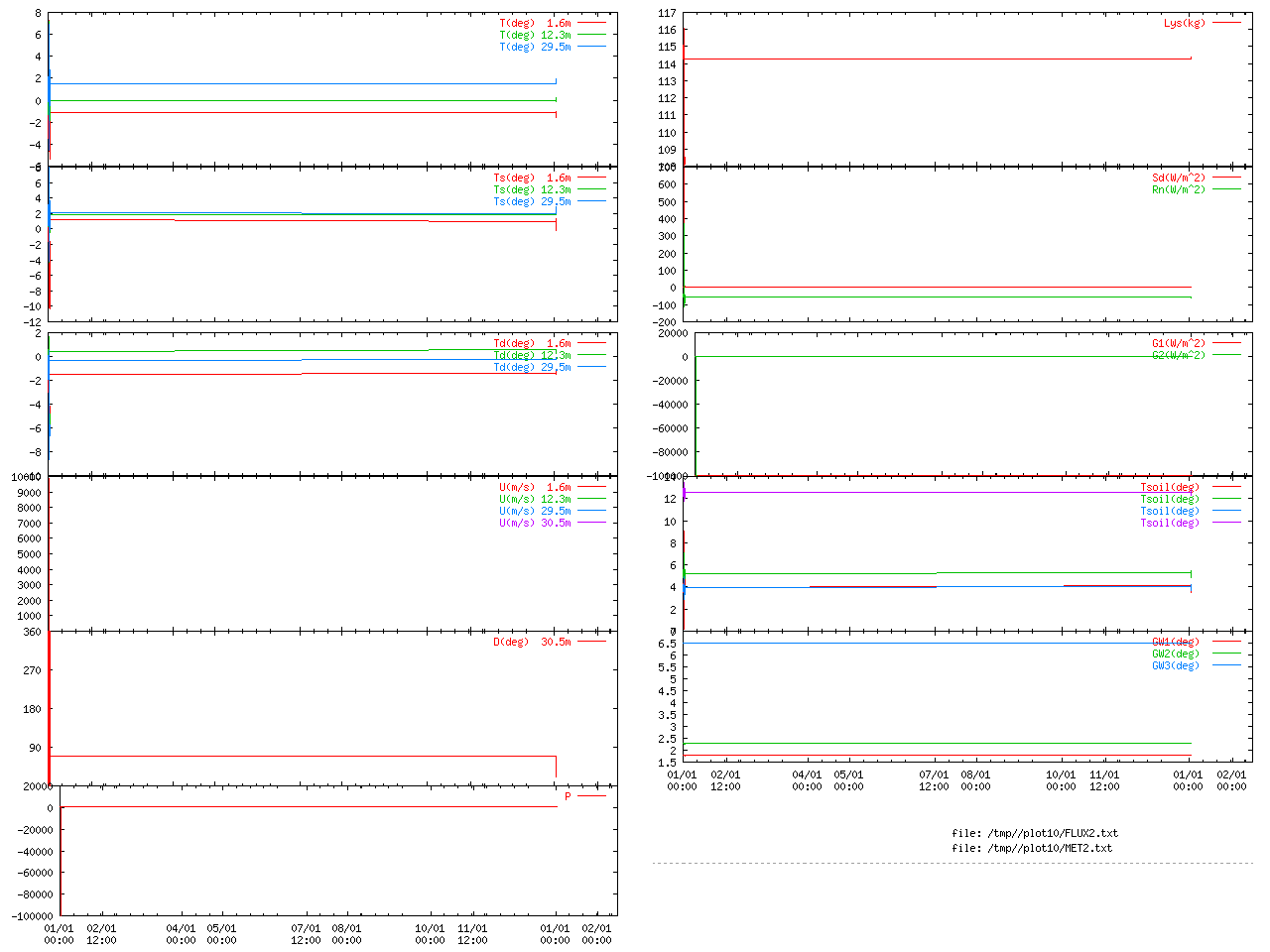The image size is (1270, 952).
Task: Click the red line sample beside Lys(kg)
Action: (1226, 22)
